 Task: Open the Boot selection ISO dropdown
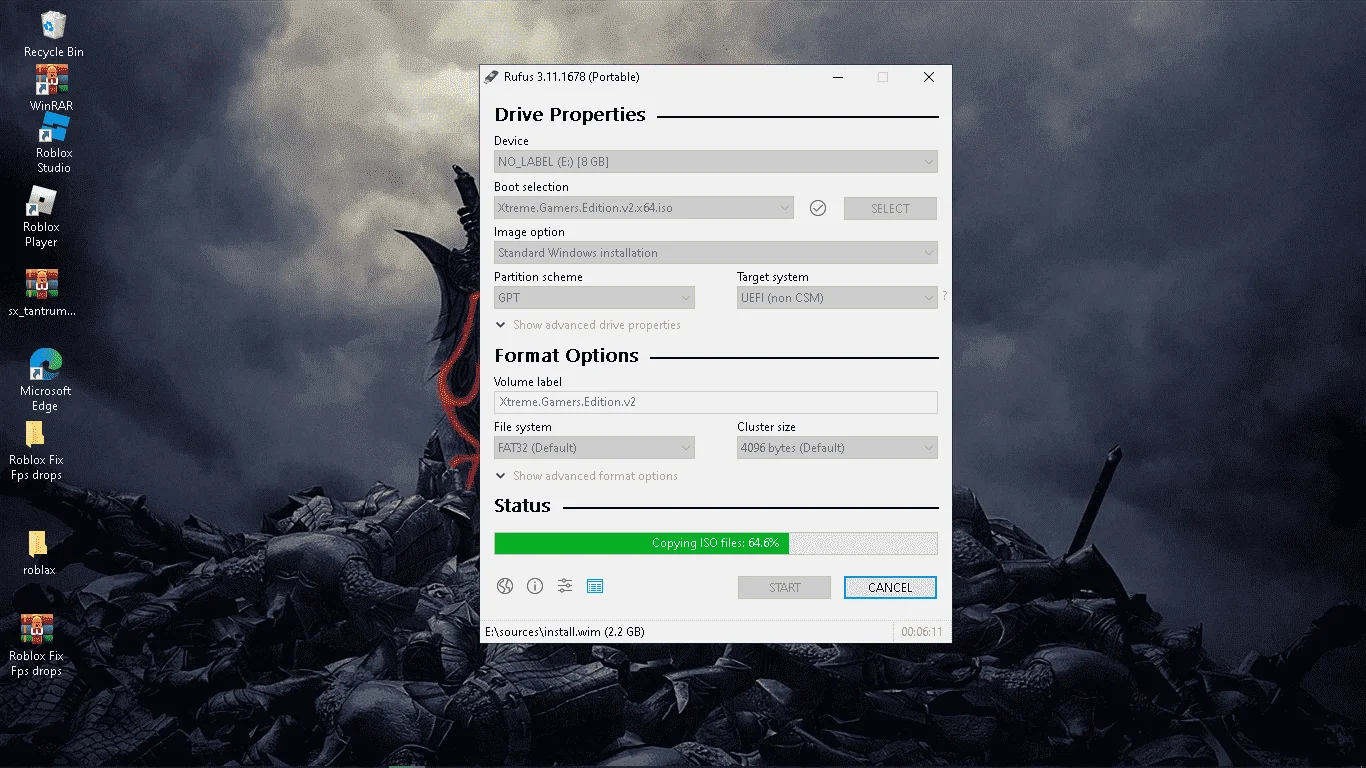[x=644, y=208]
